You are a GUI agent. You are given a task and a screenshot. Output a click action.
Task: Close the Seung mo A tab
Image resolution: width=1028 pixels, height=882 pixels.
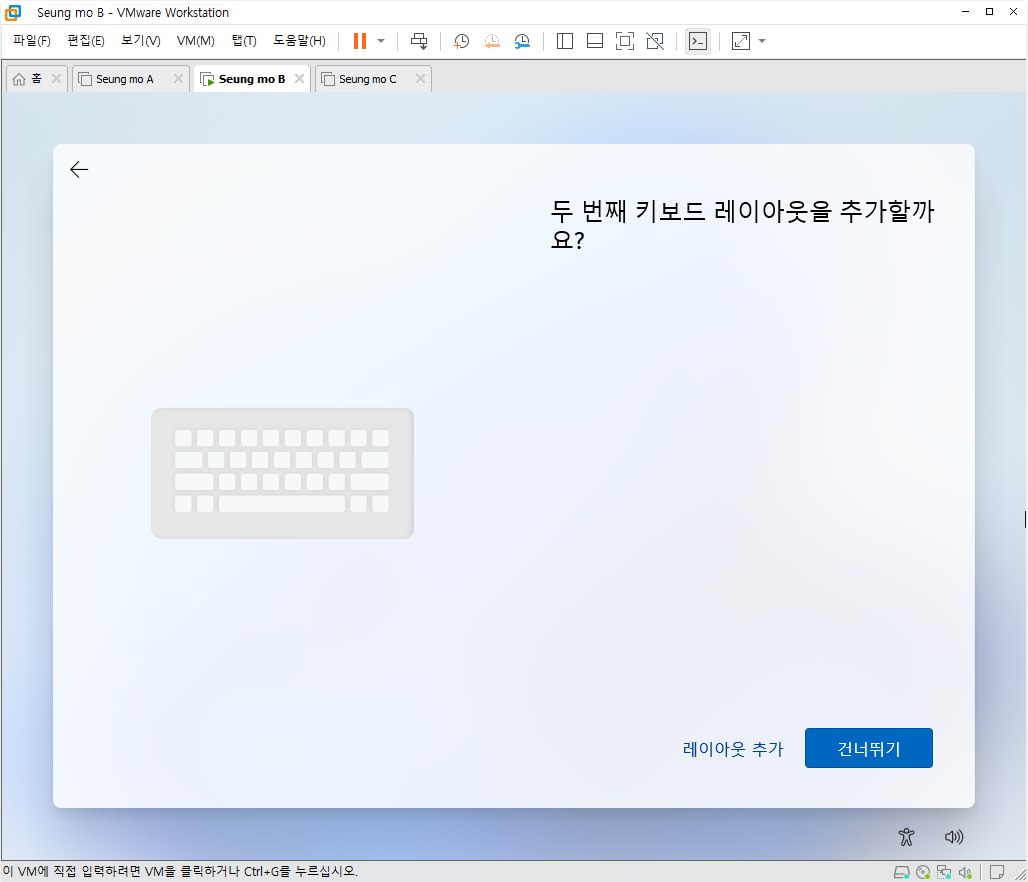(x=178, y=79)
